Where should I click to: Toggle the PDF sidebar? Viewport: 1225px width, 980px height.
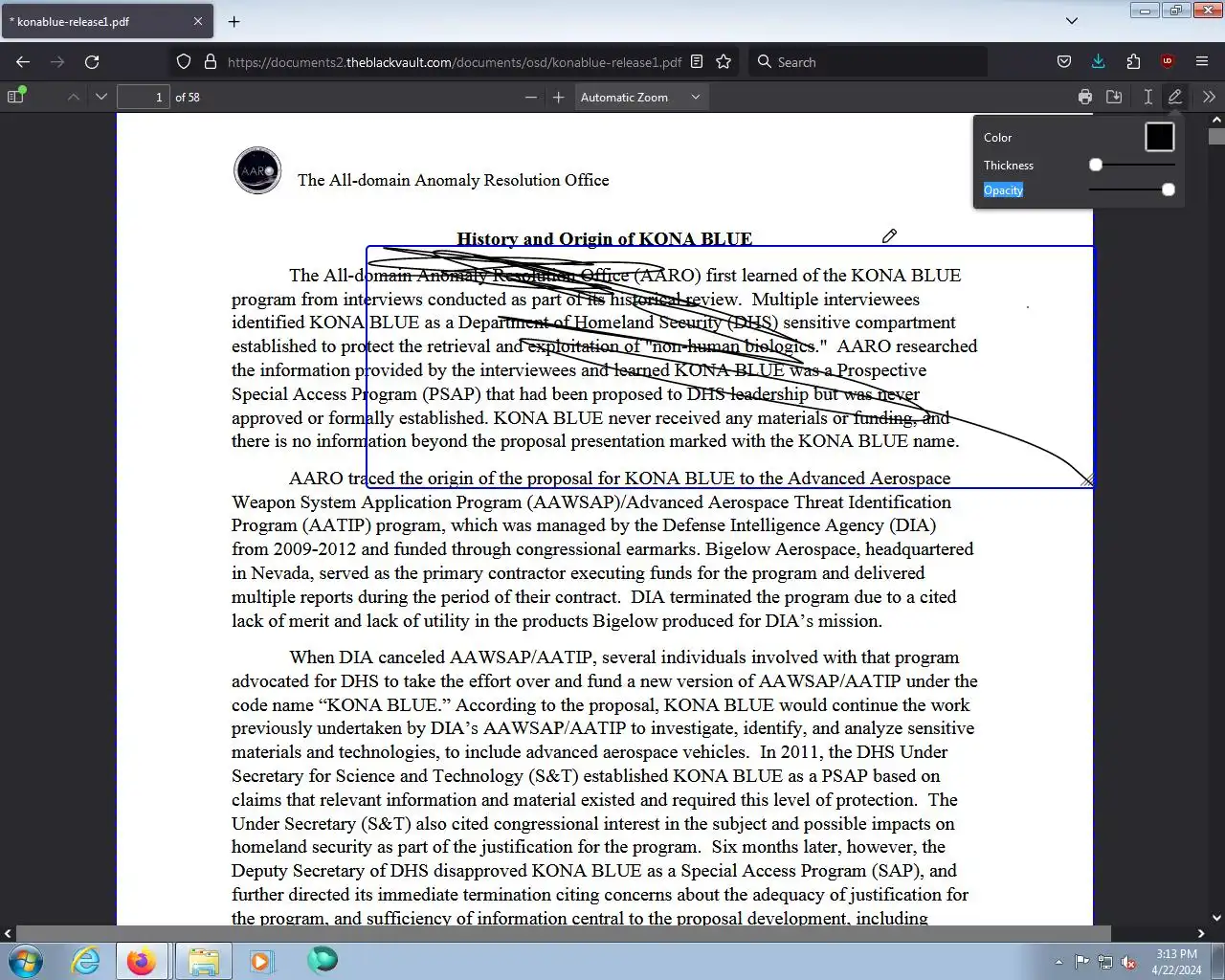(x=15, y=97)
